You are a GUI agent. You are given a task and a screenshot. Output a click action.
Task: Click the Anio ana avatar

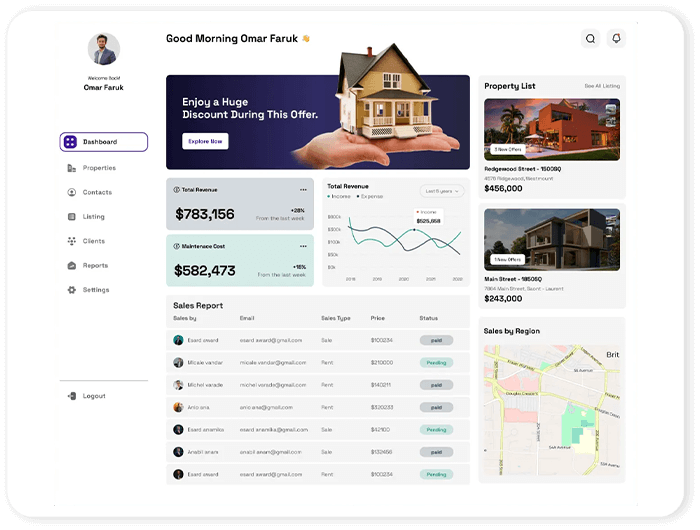pyautogui.click(x=178, y=407)
